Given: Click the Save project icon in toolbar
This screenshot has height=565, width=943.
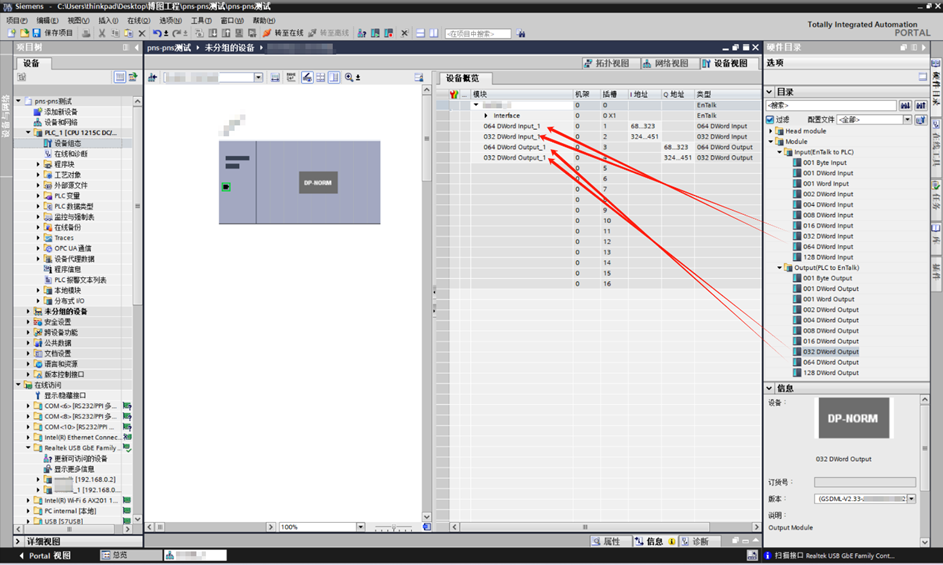Looking at the screenshot, I should (x=37, y=33).
